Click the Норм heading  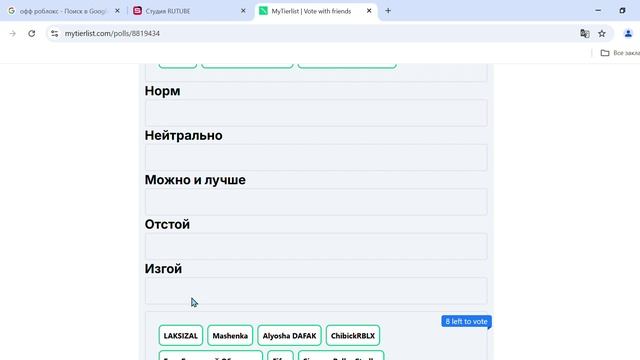coord(162,91)
